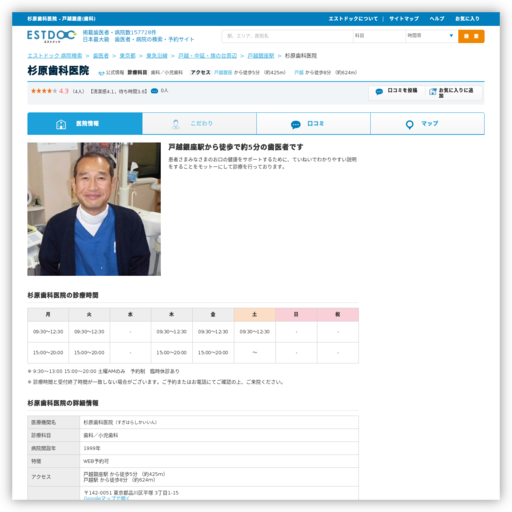Open お気に入り in the top bar
The height and width of the screenshot is (512, 512).
point(467,19)
